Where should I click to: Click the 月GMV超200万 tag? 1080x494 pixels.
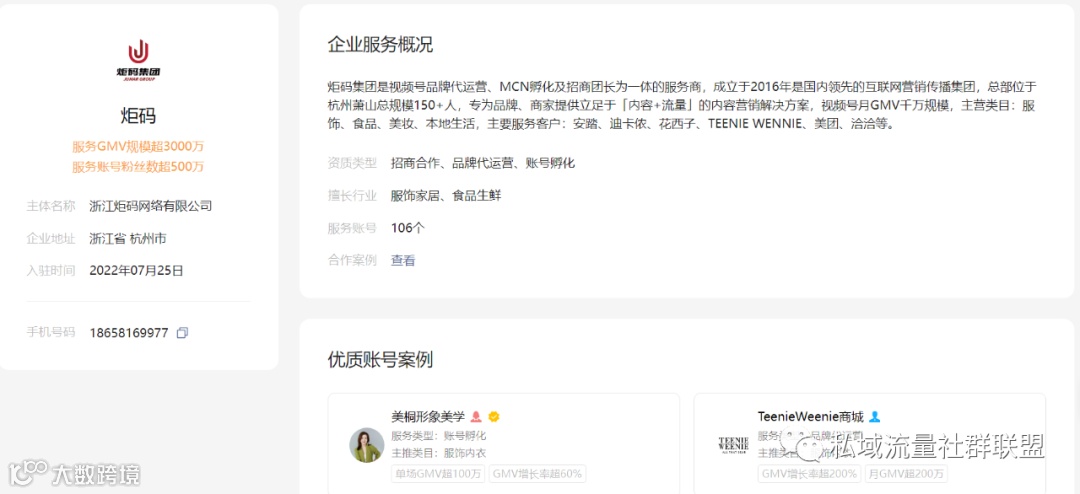pyautogui.click(x=906, y=474)
